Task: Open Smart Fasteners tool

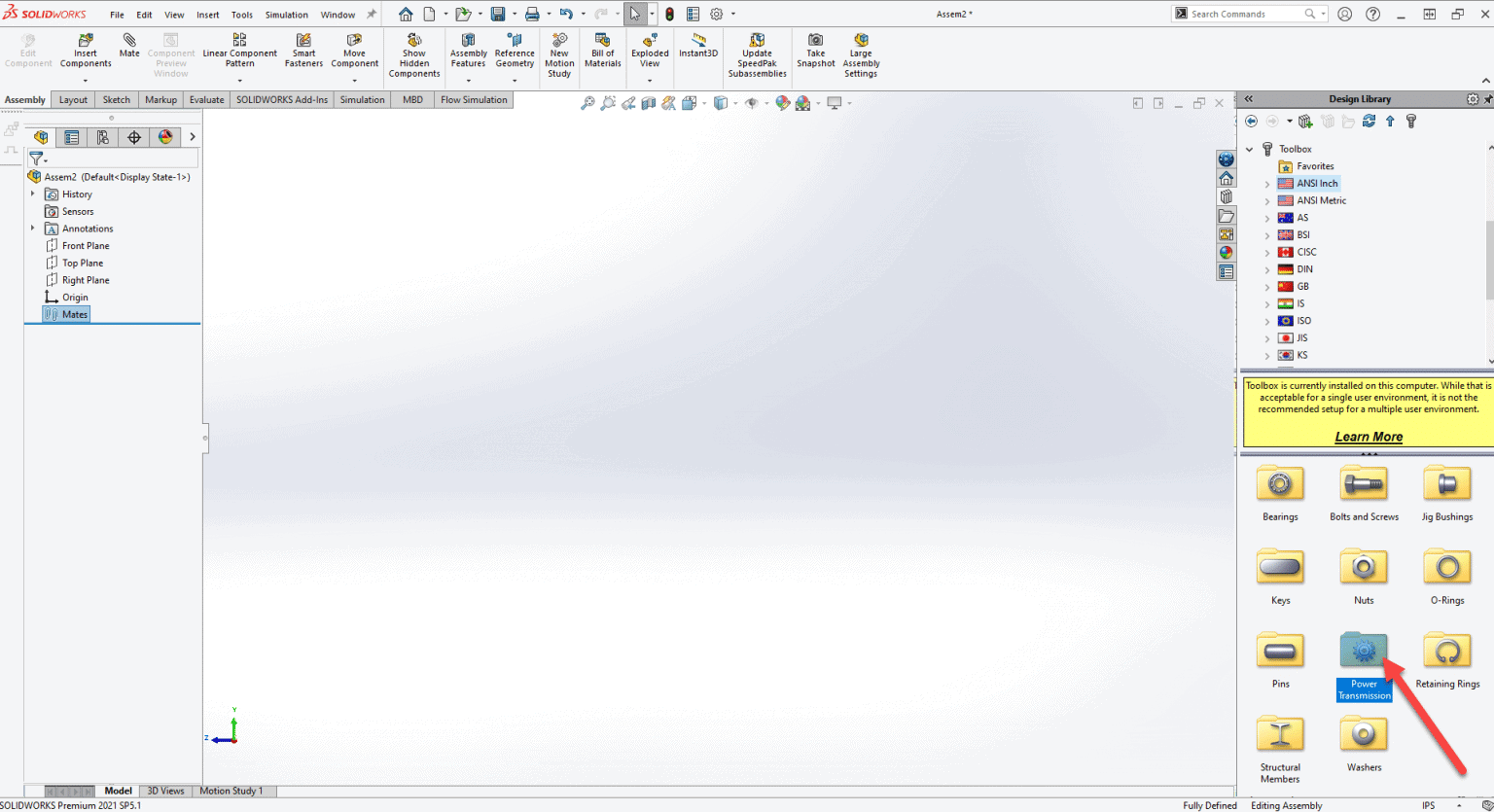Action: [x=303, y=51]
